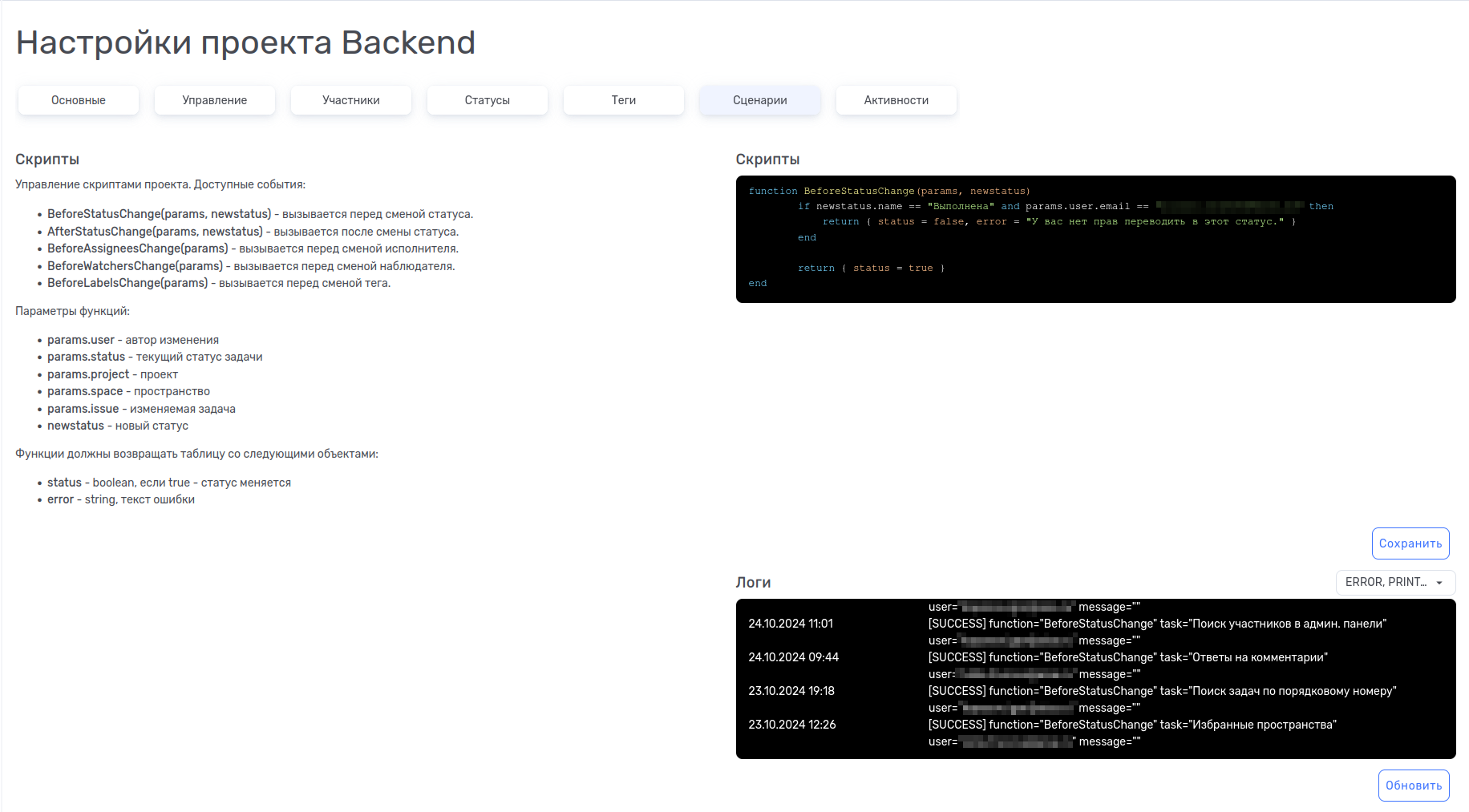Click log text 'Поиск задач по порядковому номеру'
Screen dimensions: 1469x812
click(1292, 691)
